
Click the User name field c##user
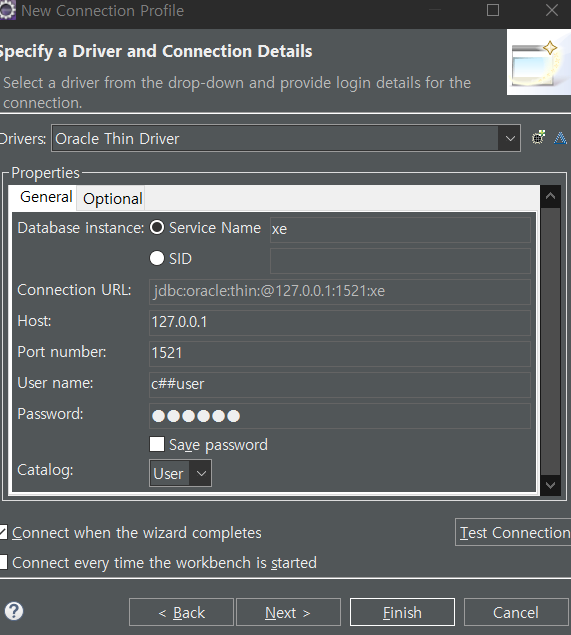tap(340, 385)
